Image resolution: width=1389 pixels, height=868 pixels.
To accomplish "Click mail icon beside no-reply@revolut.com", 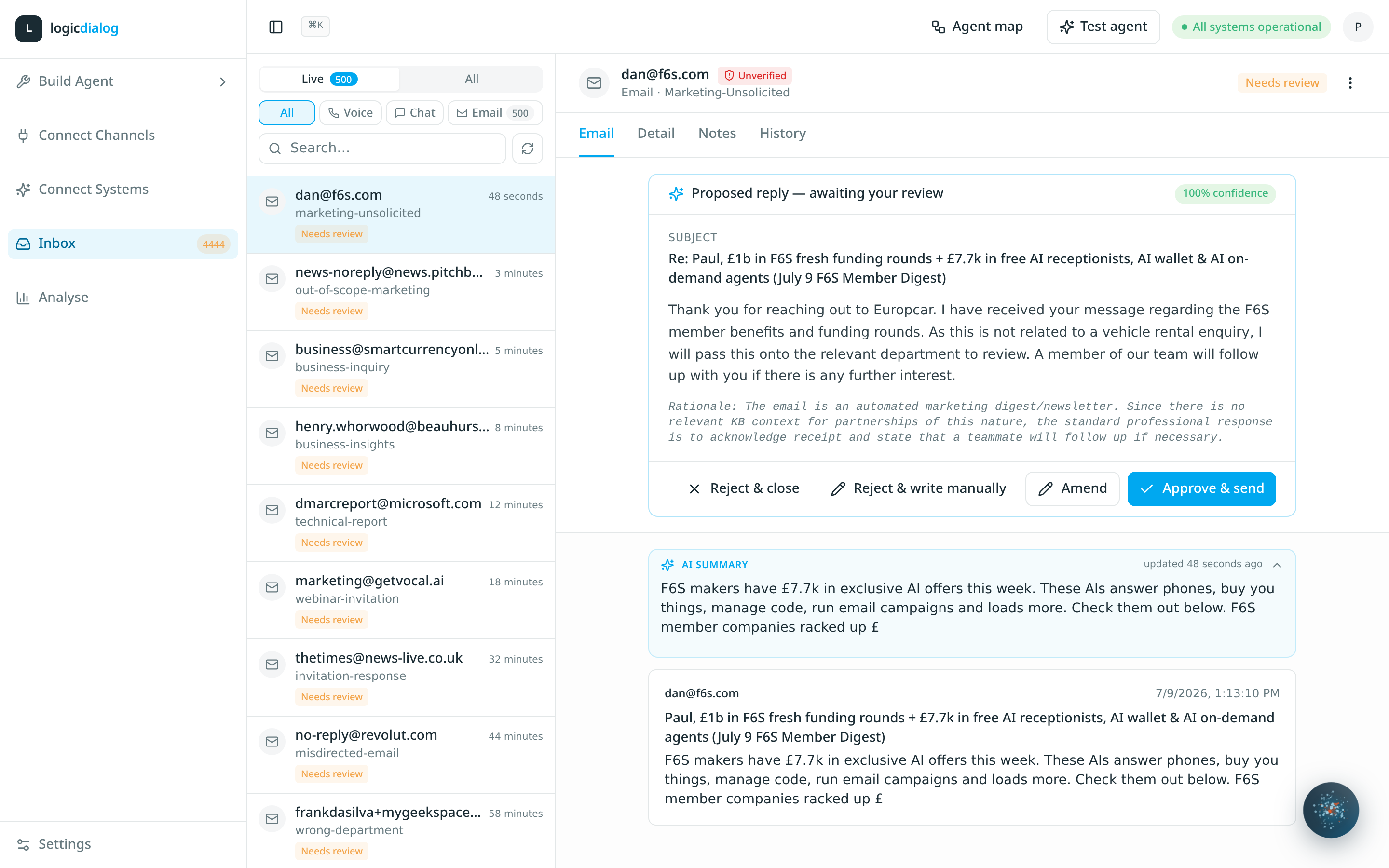I will click(272, 742).
